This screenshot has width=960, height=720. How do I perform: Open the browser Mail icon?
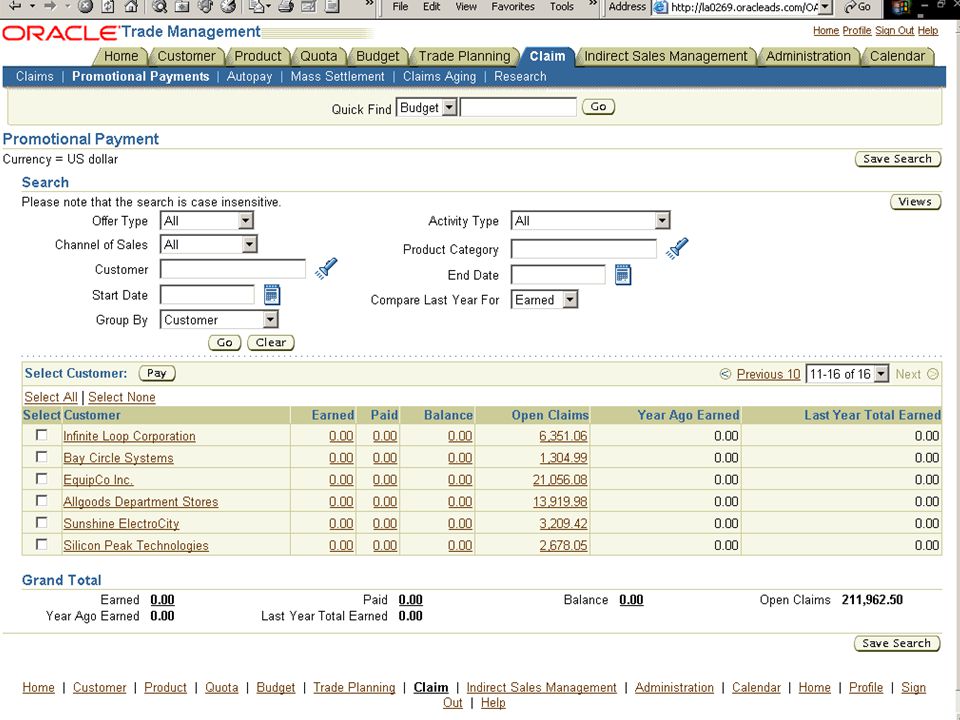coord(257,6)
